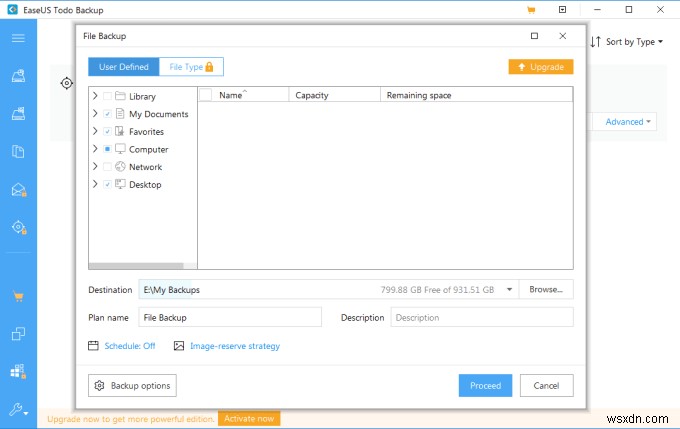680x429 pixels.
Task: Open the Sort by Type dropdown
Action: [x=627, y=42]
